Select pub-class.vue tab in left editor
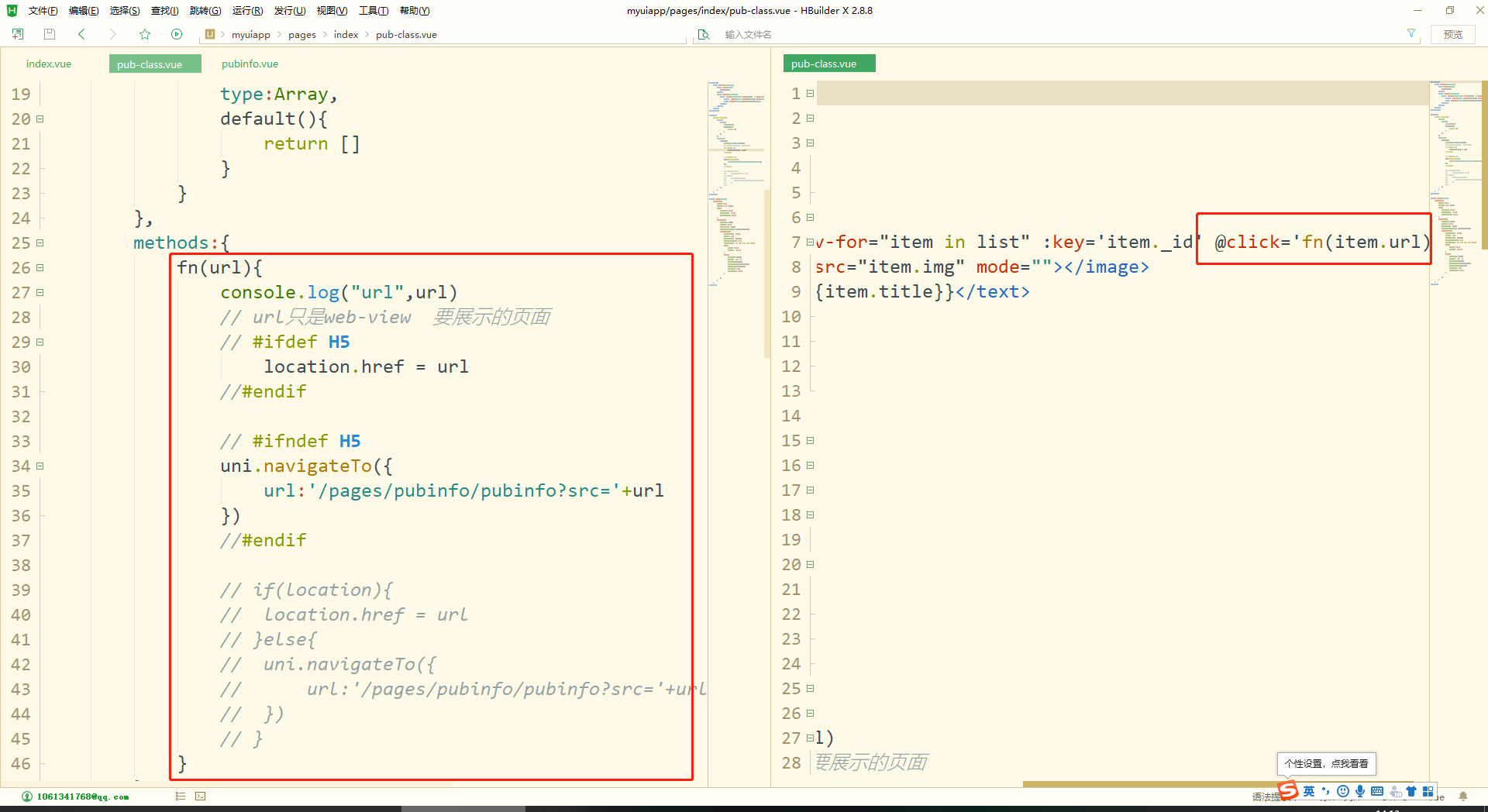 (155, 64)
